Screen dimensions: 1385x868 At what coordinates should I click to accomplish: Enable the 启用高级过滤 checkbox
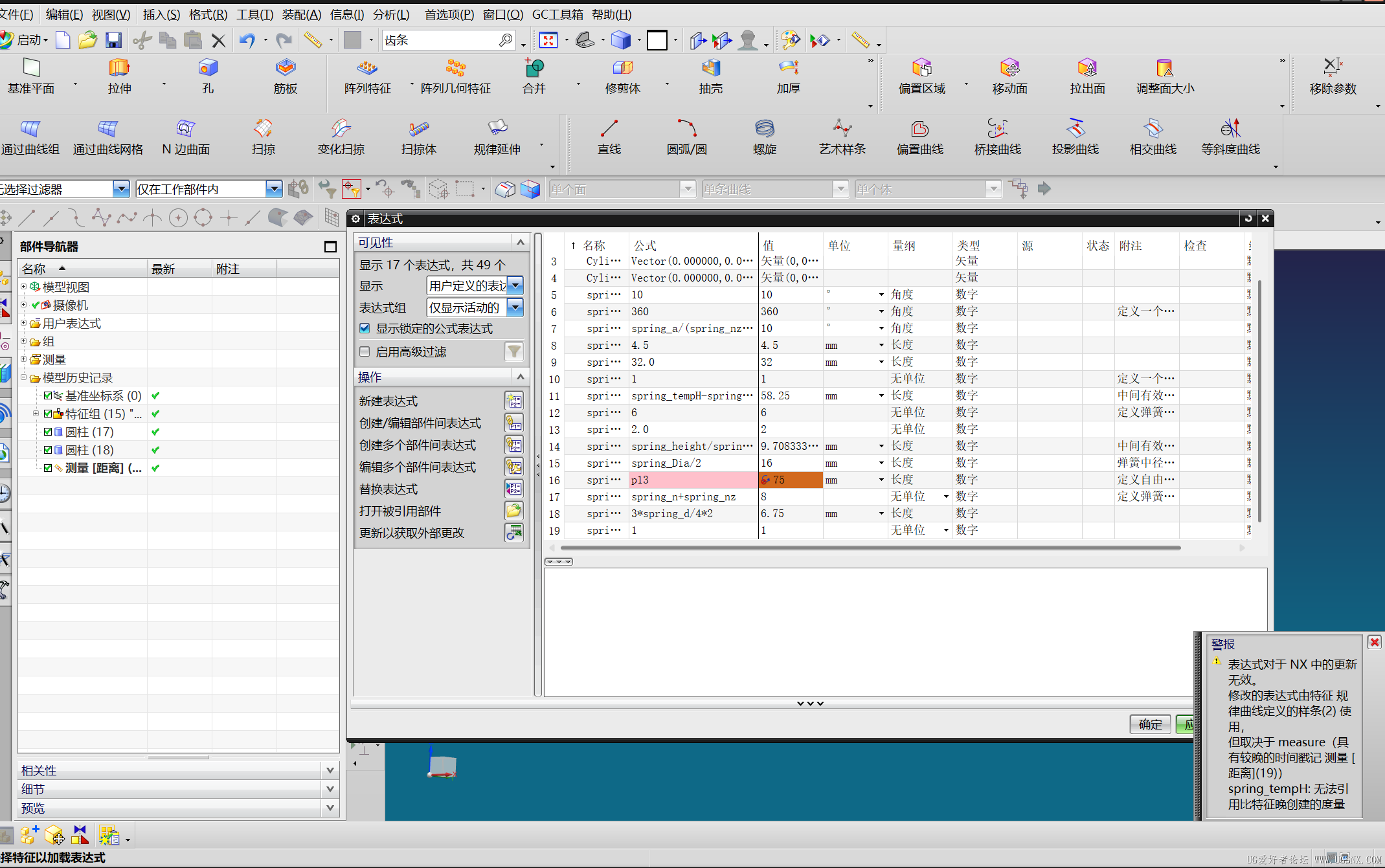click(365, 351)
